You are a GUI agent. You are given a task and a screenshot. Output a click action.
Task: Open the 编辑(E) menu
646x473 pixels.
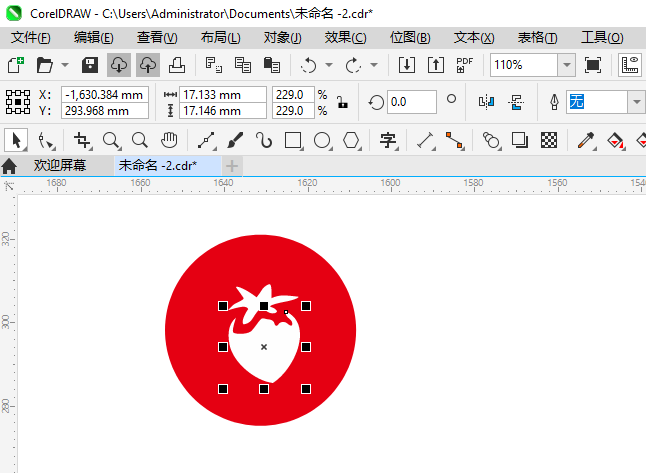(94, 37)
